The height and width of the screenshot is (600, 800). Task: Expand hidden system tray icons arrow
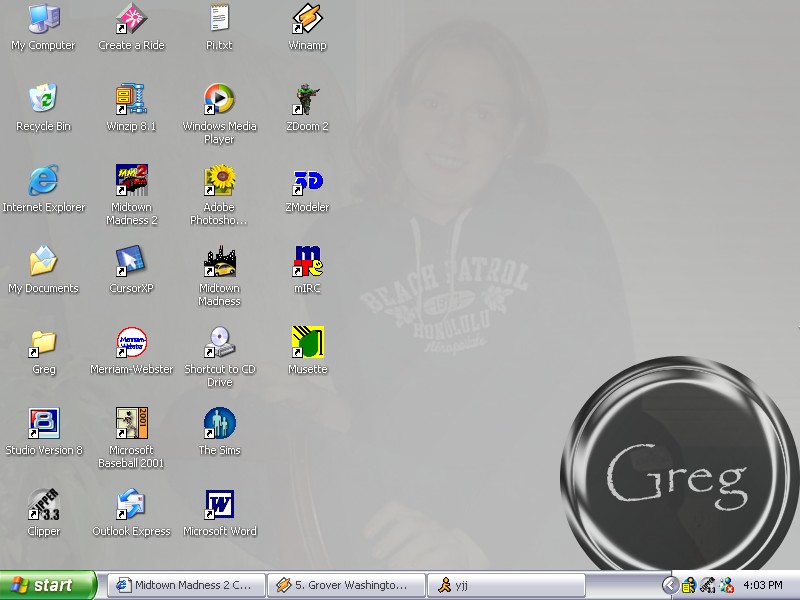click(670, 585)
